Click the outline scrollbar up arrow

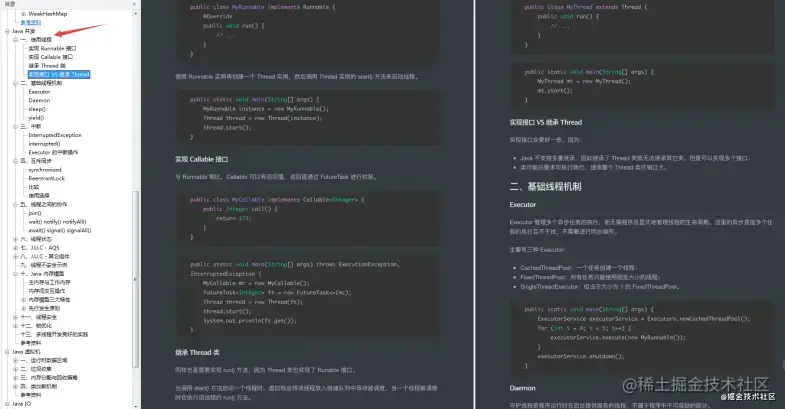point(136,13)
